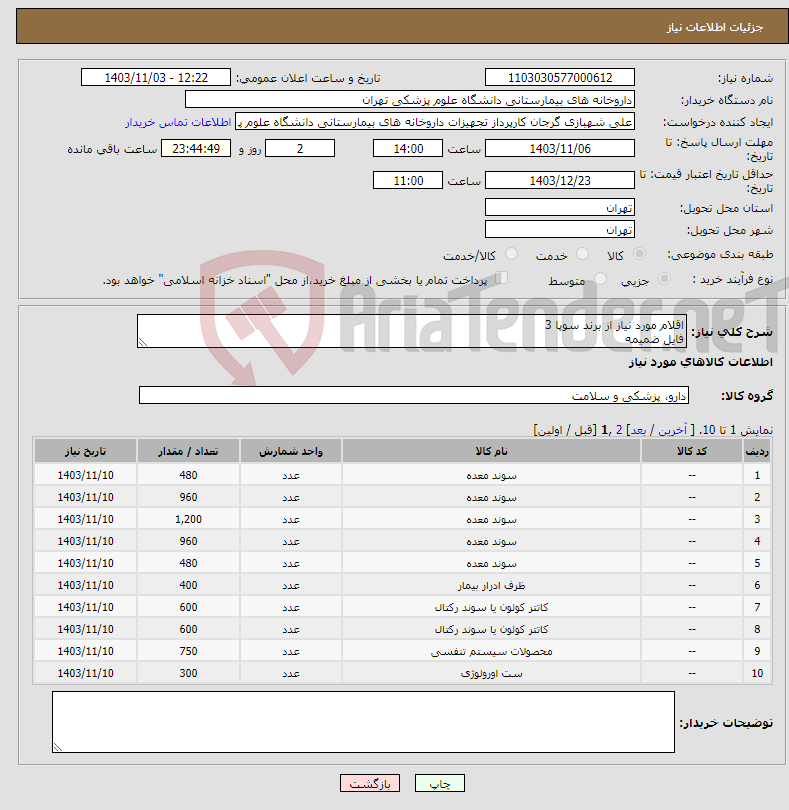789x810 pixels.
Task: Click the ظرف ادرار بیمار item name
Action: (491, 585)
